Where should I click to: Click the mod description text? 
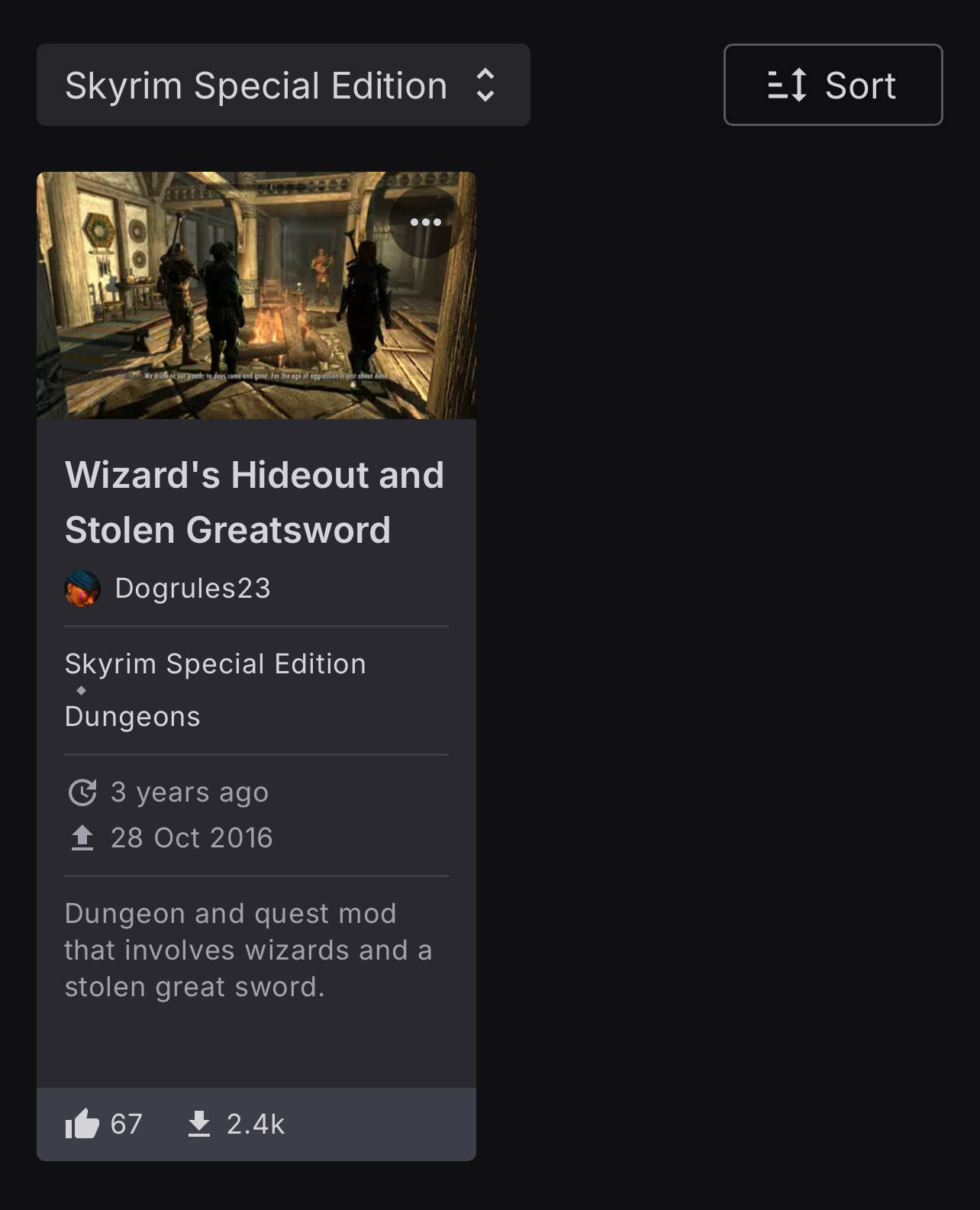(248, 950)
